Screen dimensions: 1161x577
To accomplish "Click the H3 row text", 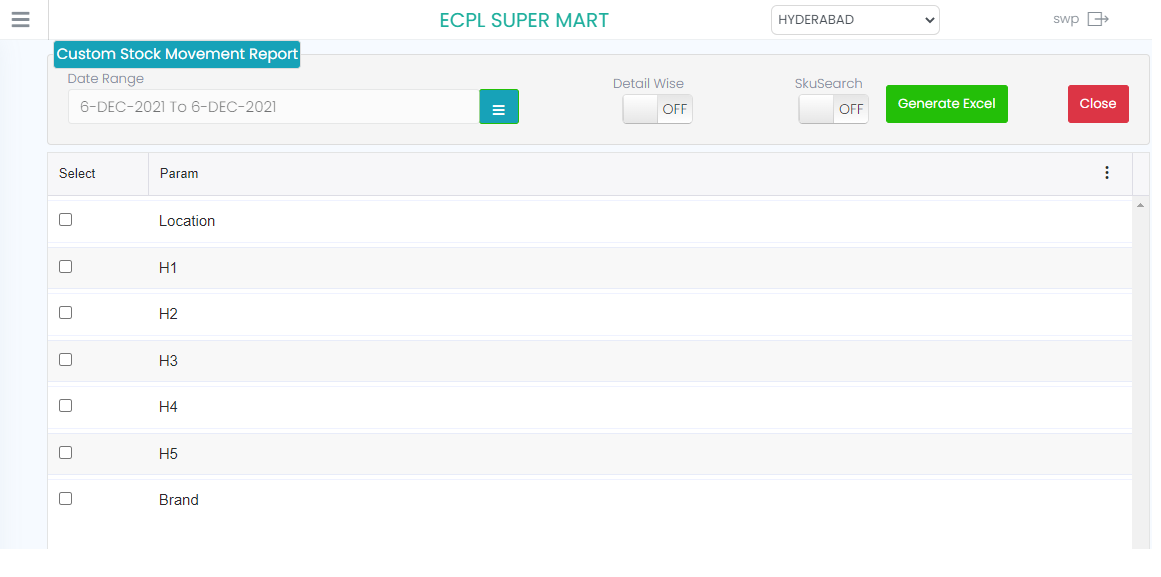I will click(168, 361).
